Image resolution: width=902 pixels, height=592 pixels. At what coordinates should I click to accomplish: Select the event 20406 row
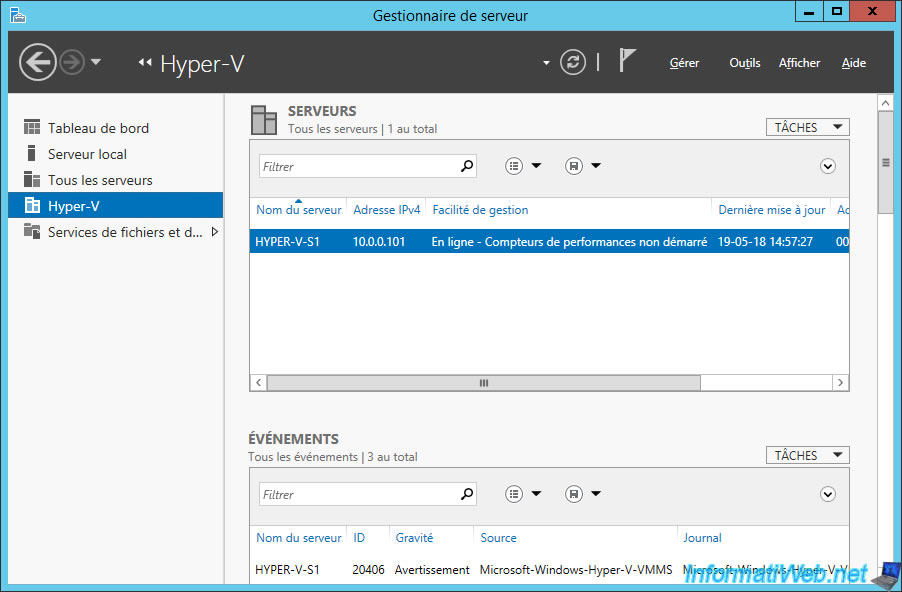click(x=549, y=570)
